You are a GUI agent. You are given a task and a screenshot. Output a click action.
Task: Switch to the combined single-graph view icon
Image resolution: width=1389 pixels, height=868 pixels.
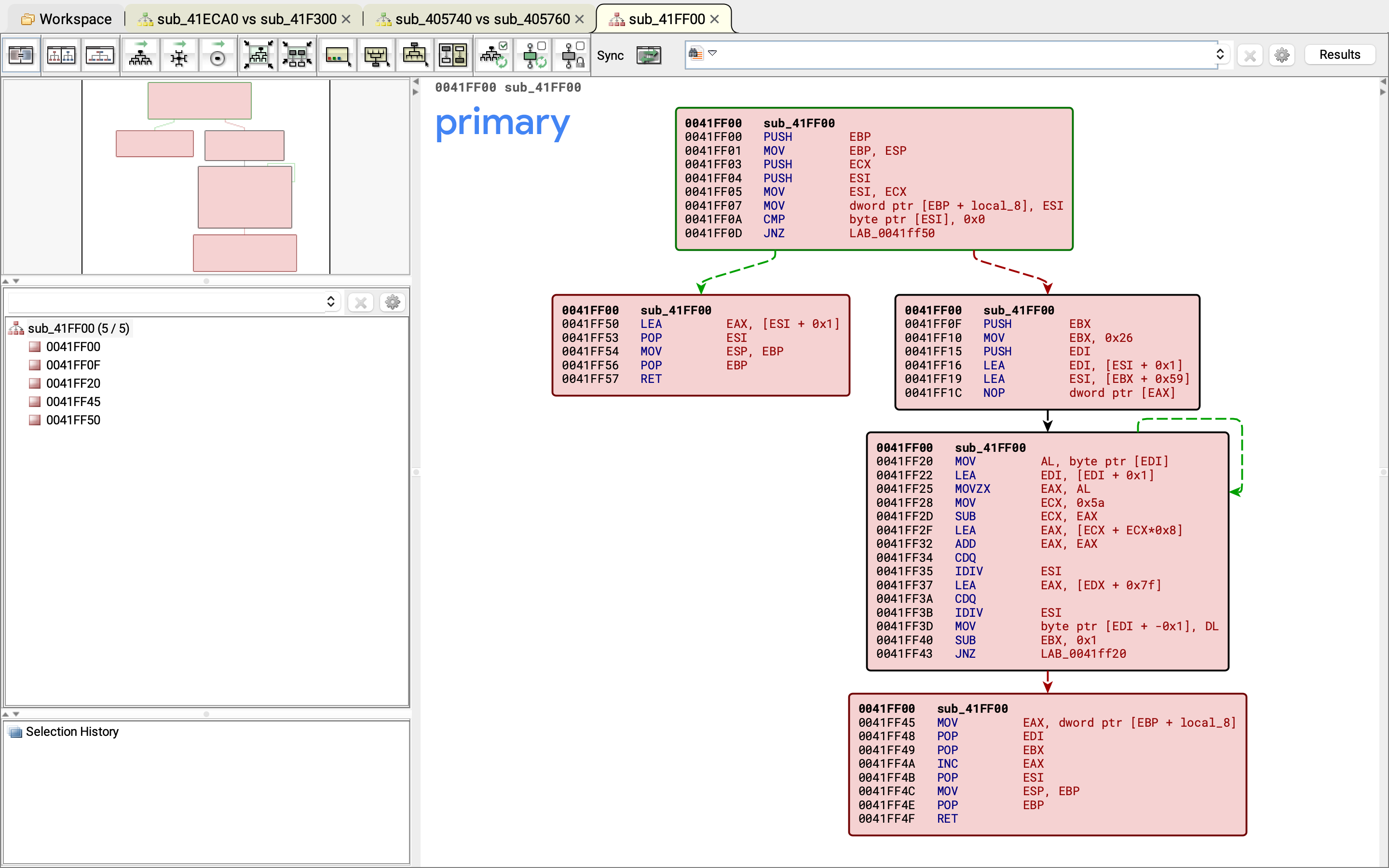[x=100, y=55]
